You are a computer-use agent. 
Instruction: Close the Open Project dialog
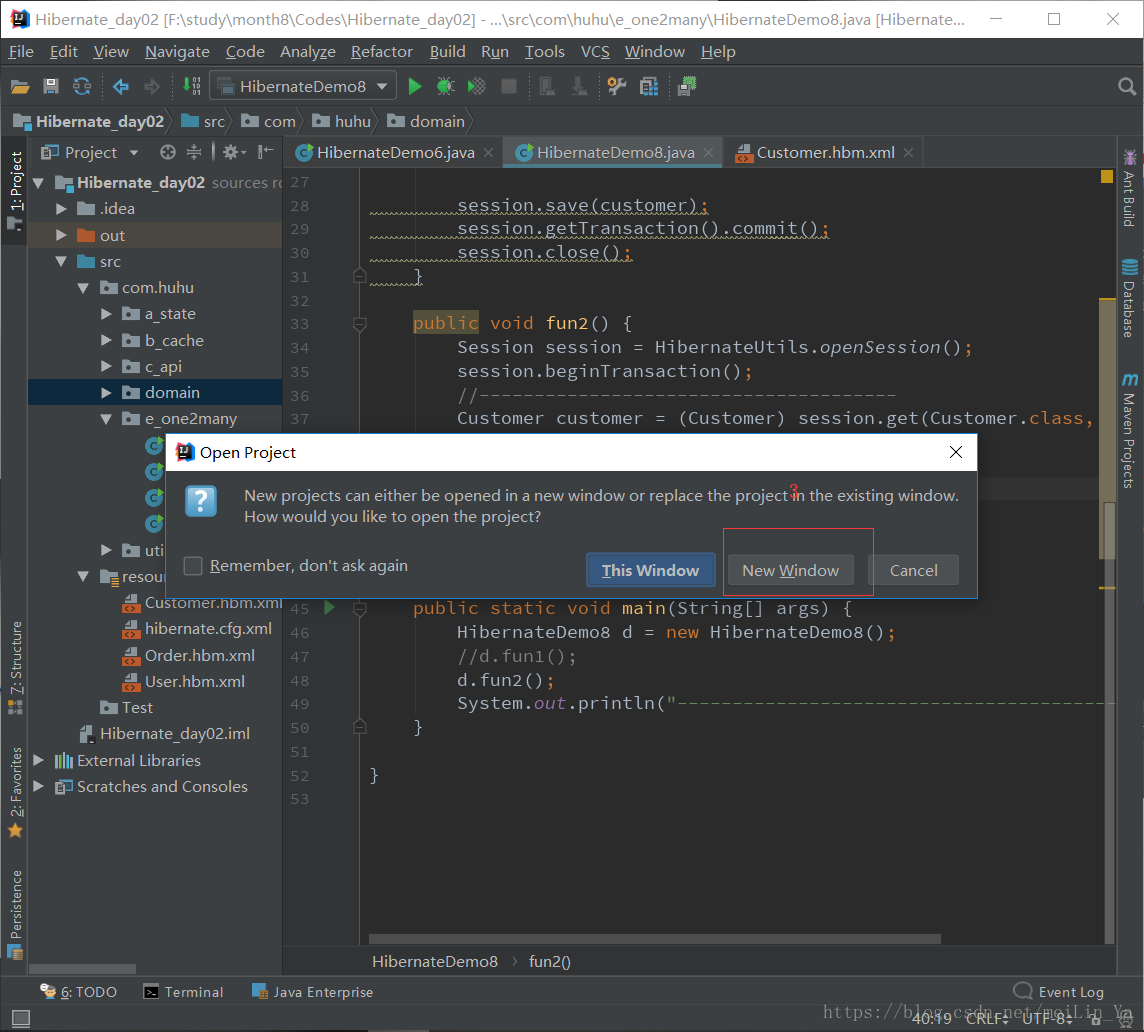pos(956,453)
